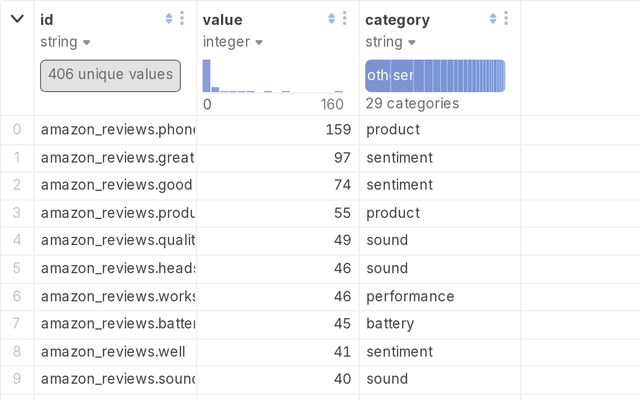The height and width of the screenshot is (400, 640).
Task: Open the value column options menu
Action: [x=344, y=18]
